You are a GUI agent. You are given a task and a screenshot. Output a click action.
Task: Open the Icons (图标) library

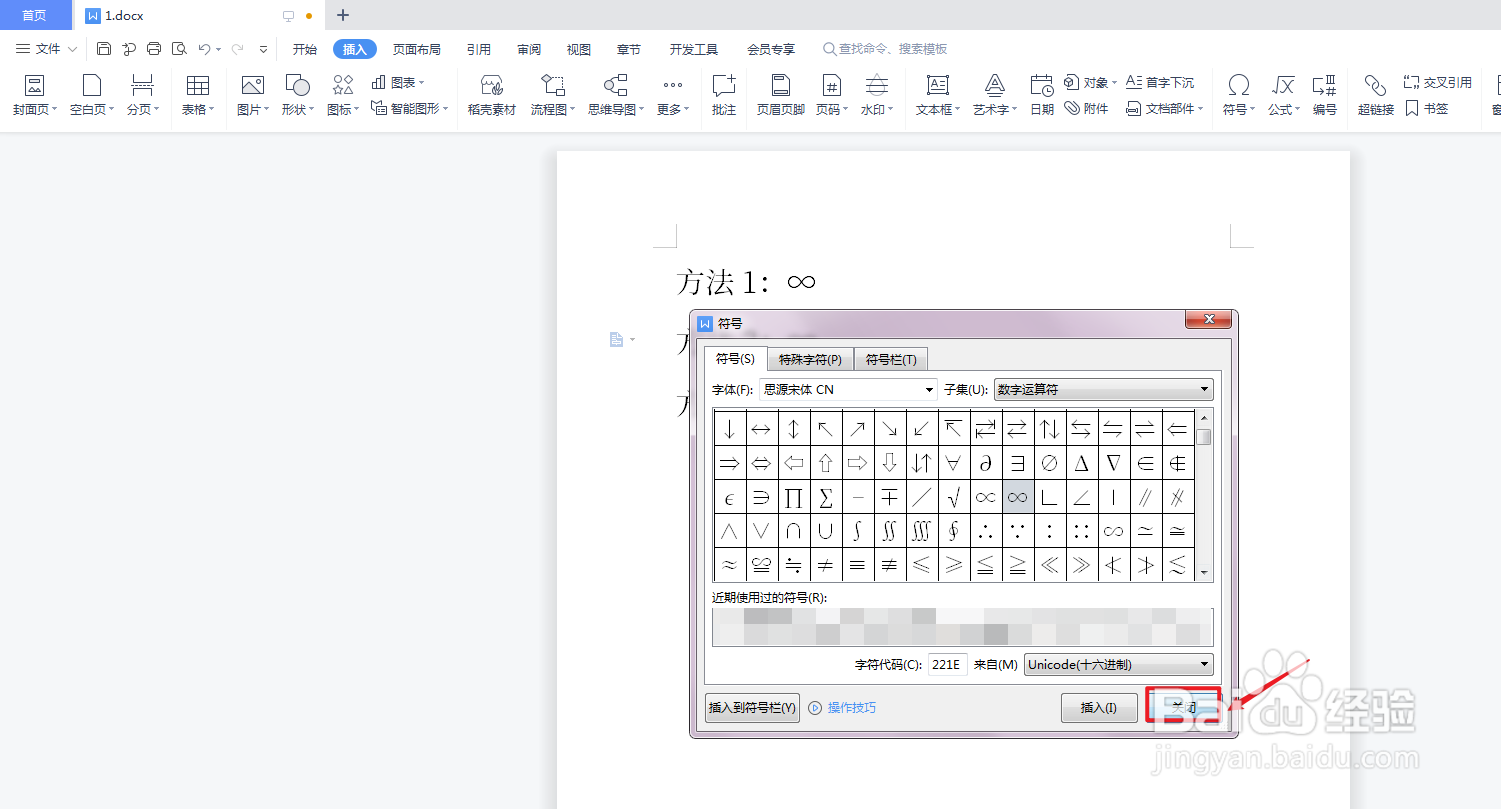click(343, 96)
